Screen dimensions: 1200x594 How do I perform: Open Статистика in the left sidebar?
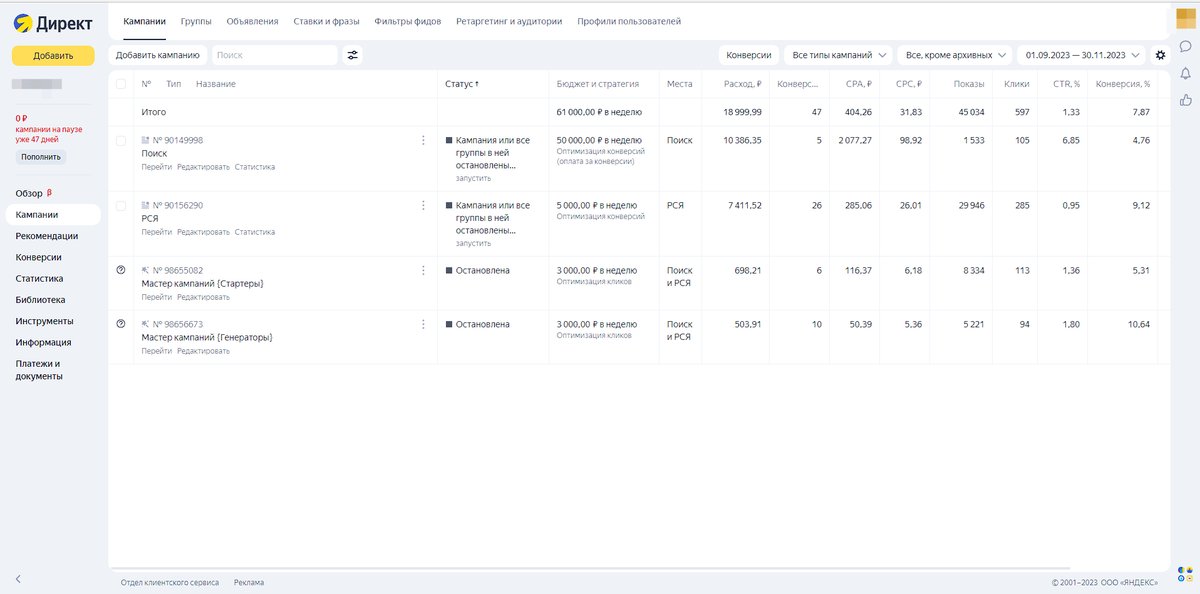(x=40, y=279)
